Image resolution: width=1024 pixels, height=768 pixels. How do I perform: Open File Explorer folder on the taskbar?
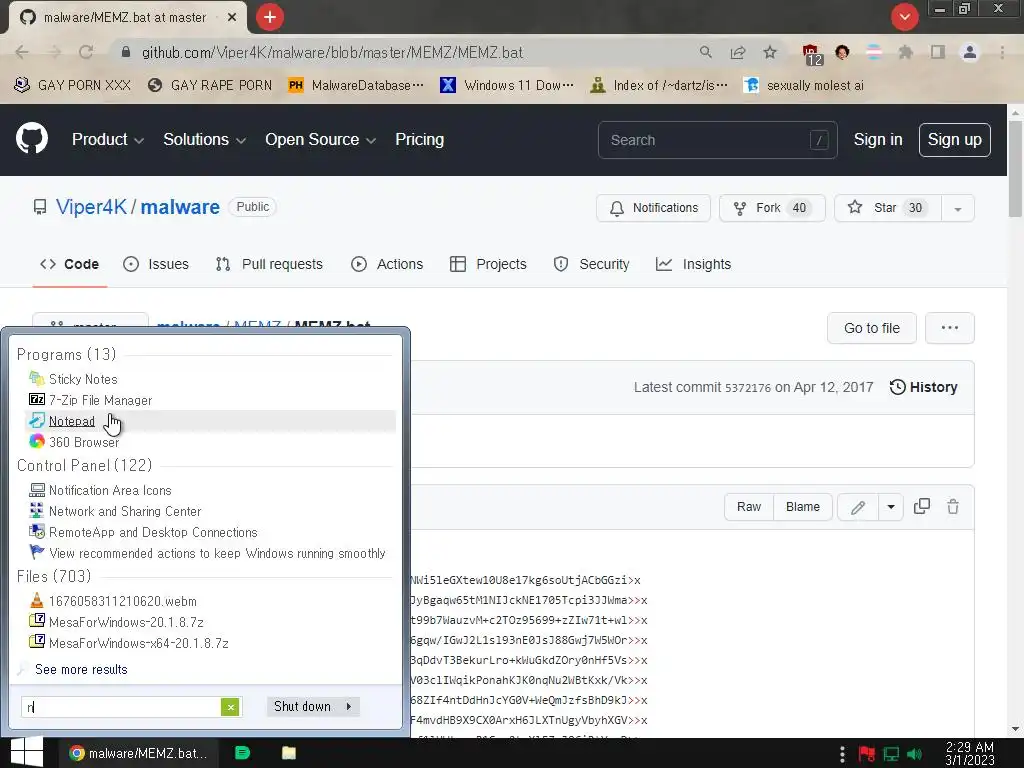click(x=289, y=753)
